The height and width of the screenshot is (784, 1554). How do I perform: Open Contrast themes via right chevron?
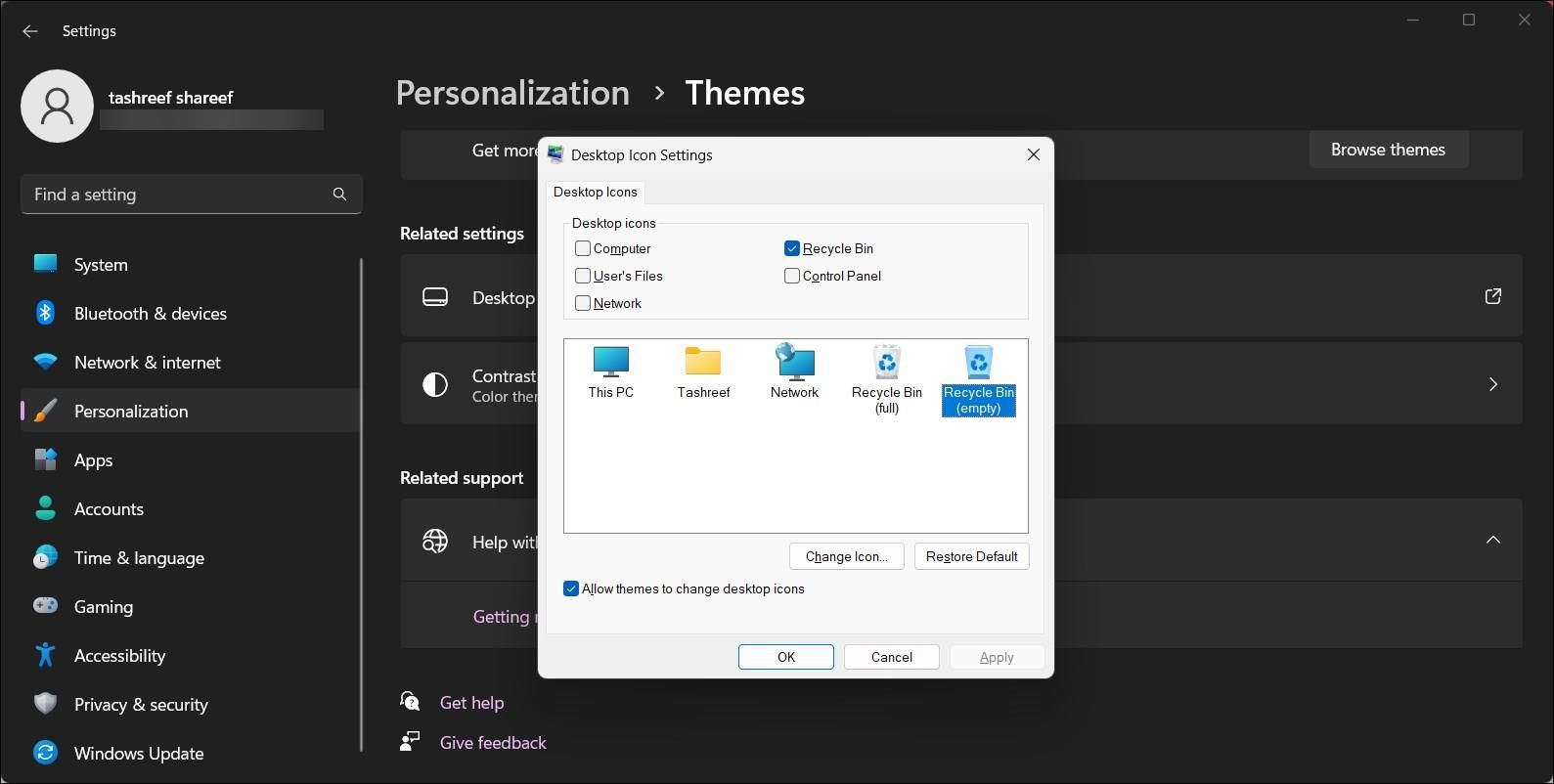click(1492, 384)
